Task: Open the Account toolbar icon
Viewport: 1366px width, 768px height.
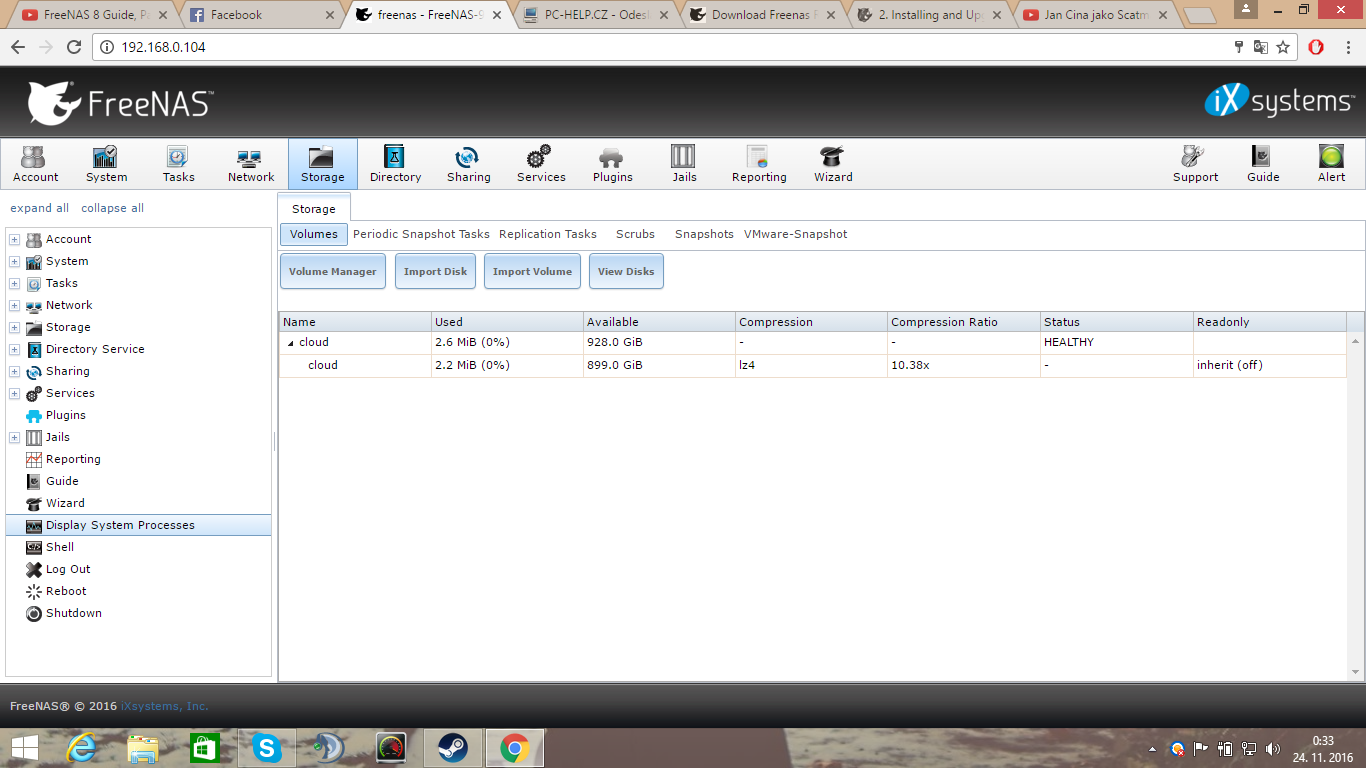Action: tap(35, 164)
